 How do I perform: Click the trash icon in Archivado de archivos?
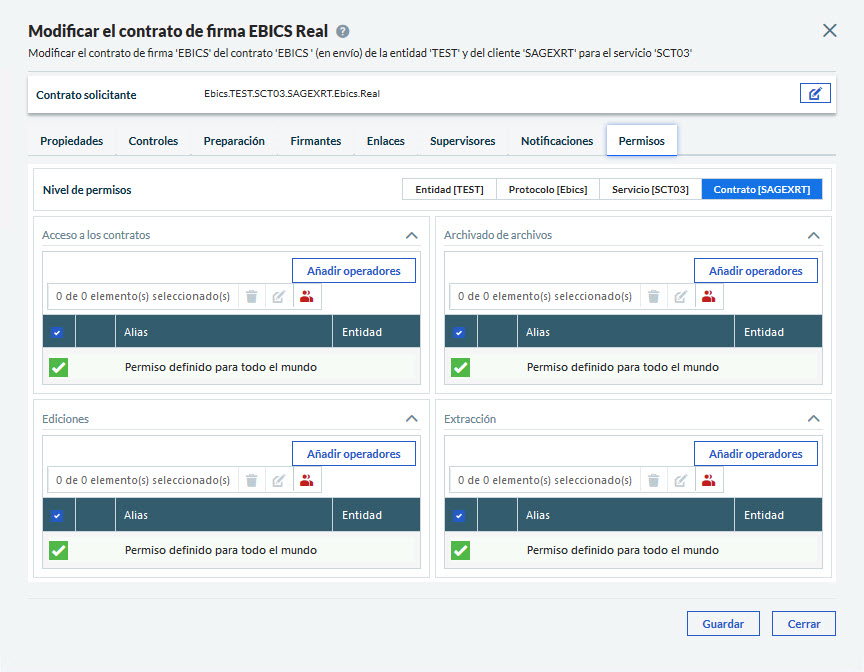[653, 296]
